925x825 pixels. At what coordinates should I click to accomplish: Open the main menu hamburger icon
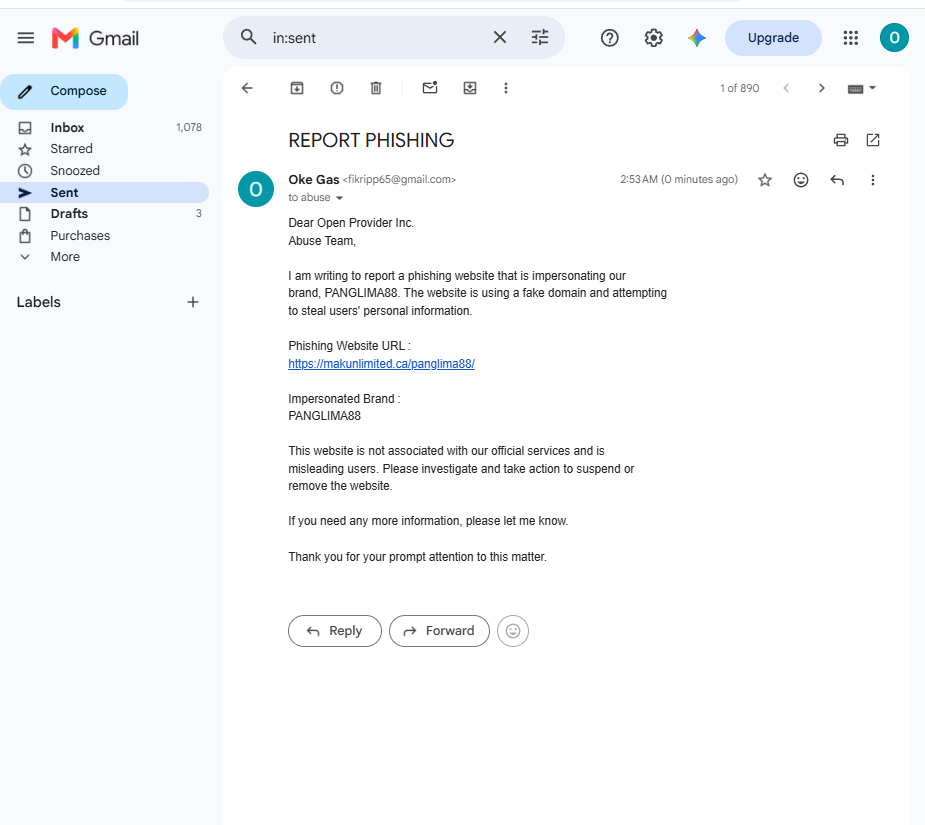[25, 38]
